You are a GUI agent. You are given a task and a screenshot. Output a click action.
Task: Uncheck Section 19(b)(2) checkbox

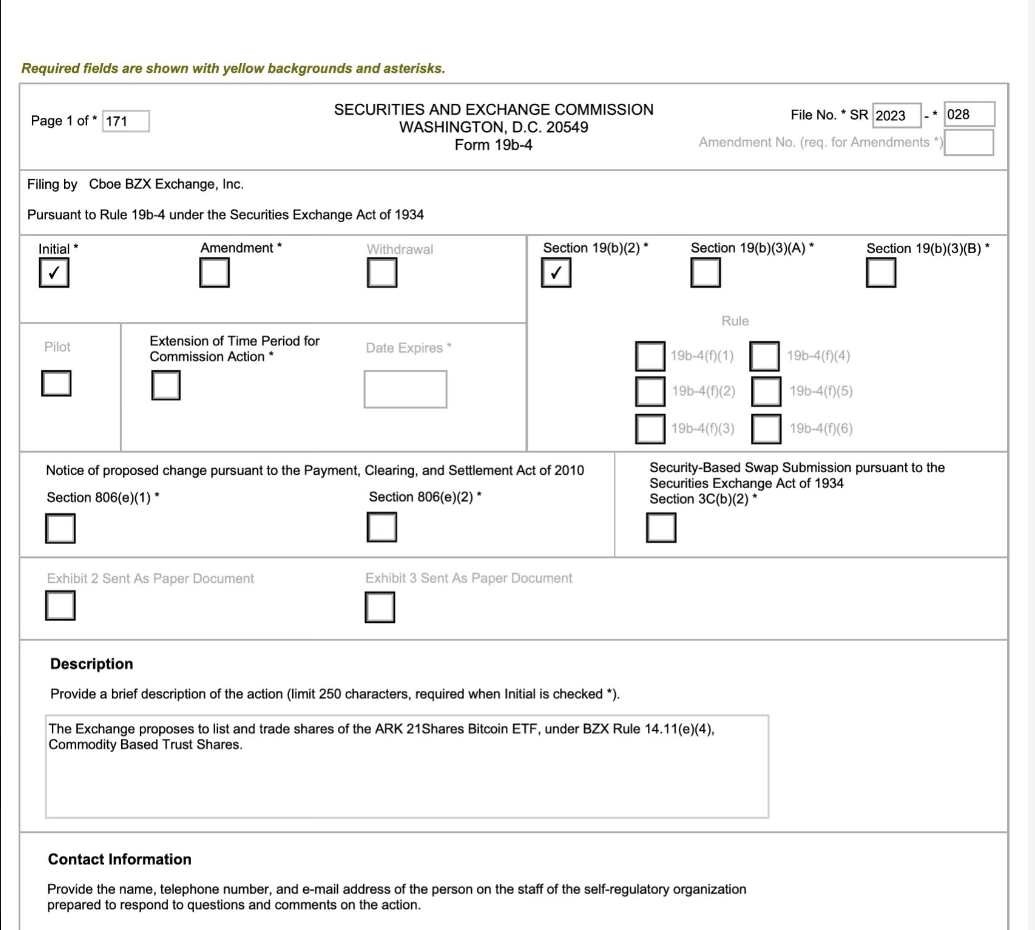pyautogui.click(x=556, y=273)
